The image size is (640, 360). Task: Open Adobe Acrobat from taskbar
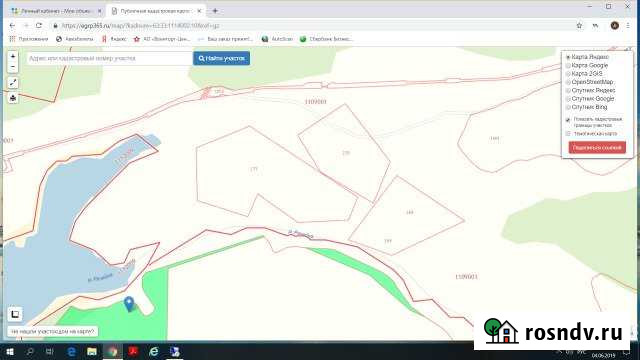[133, 351]
